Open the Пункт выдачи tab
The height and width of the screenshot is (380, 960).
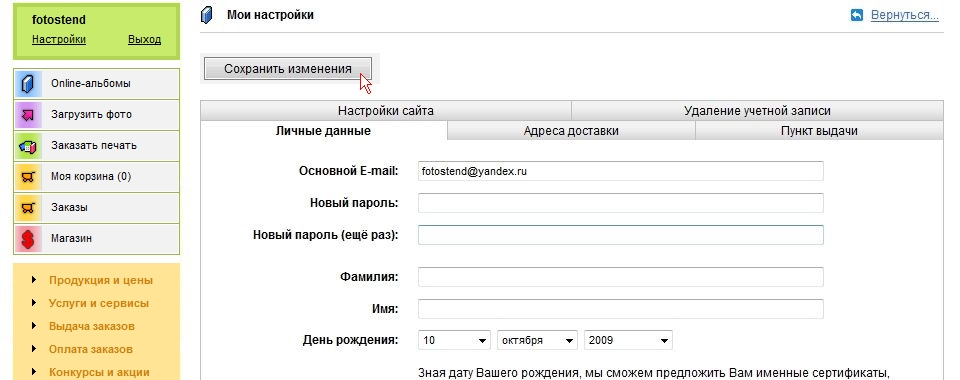click(819, 131)
